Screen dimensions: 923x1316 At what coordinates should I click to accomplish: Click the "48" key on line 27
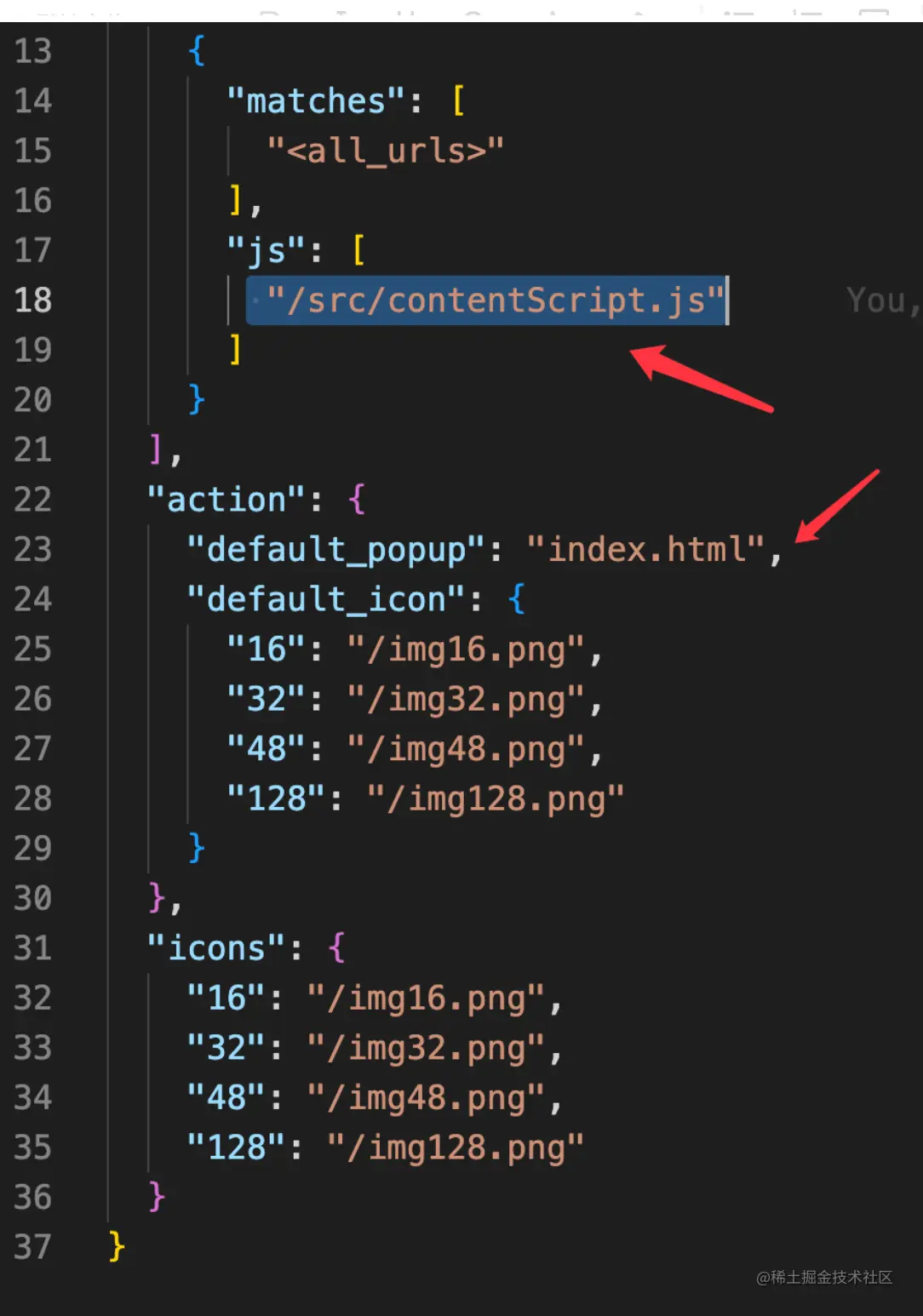coord(266,749)
